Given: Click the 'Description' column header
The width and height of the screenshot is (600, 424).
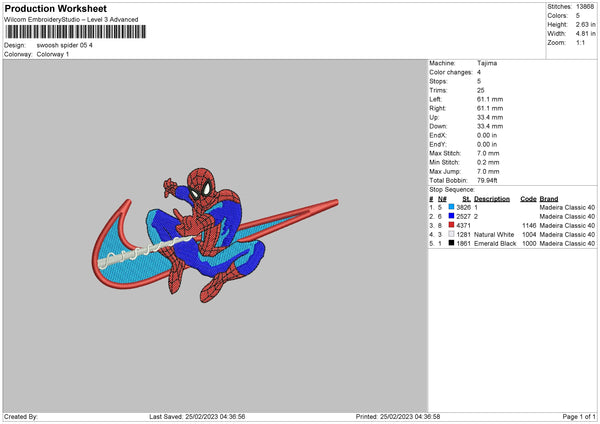Looking at the screenshot, I should (x=492, y=199).
